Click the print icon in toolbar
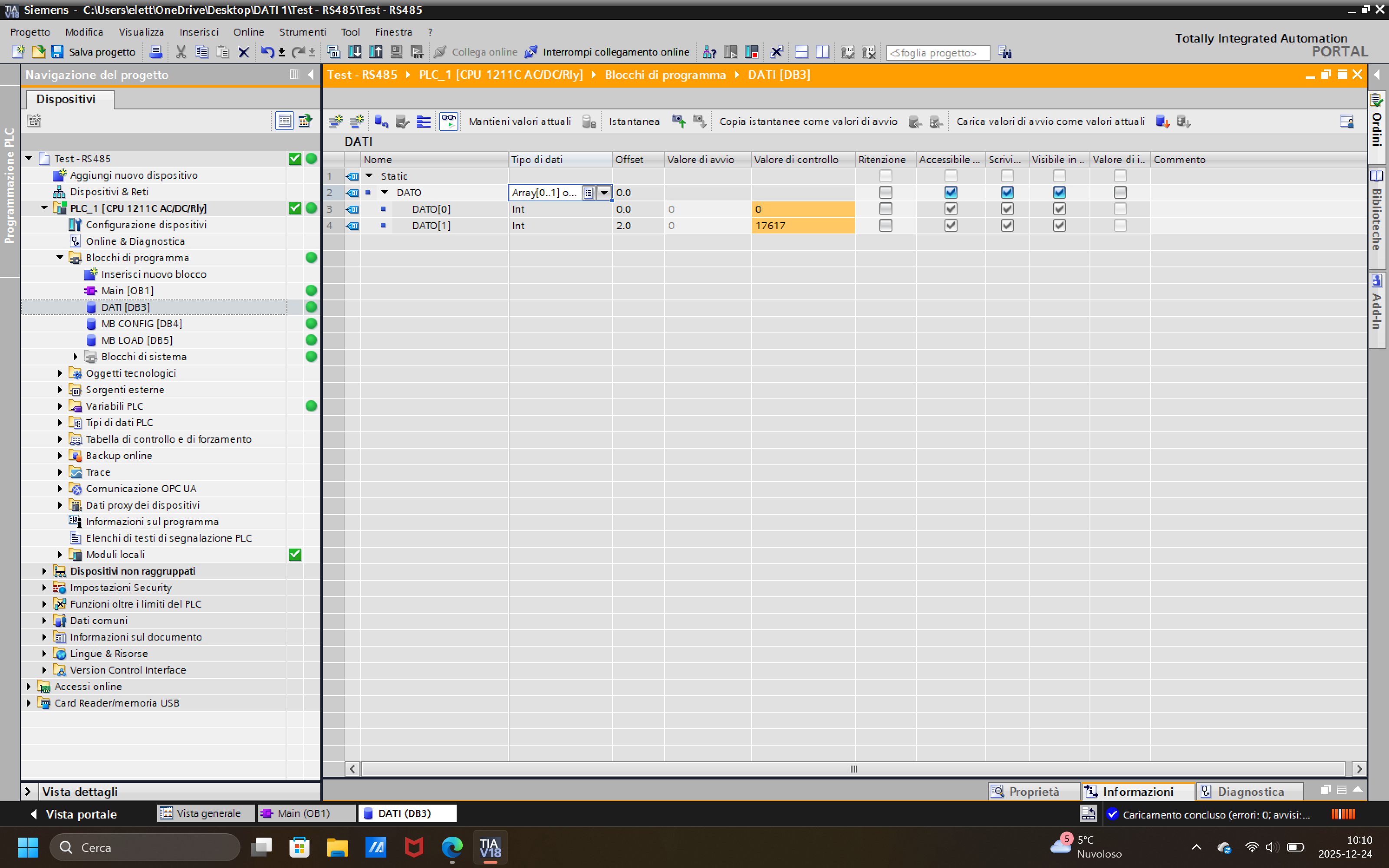Viewport: 1389px width, 868px height. 155,52
